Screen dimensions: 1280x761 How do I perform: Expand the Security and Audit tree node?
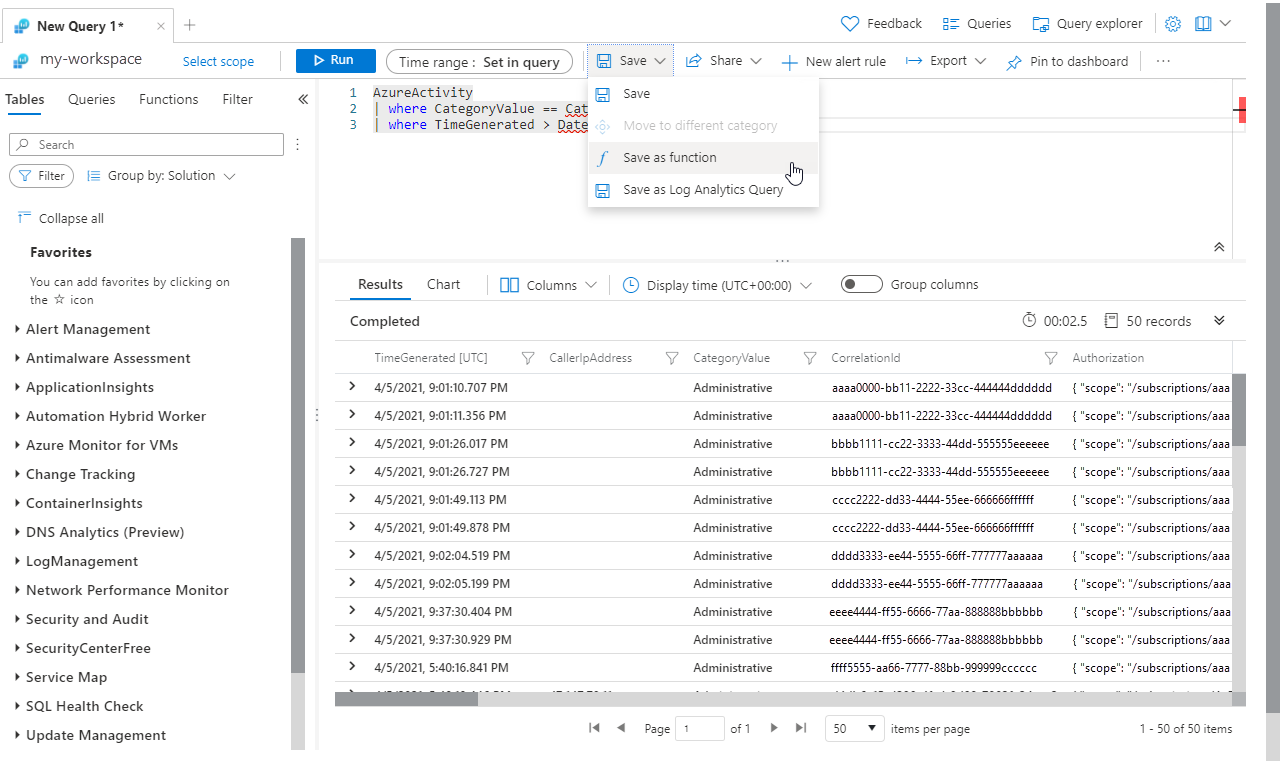pyautogui.click(x=18, y=620)
